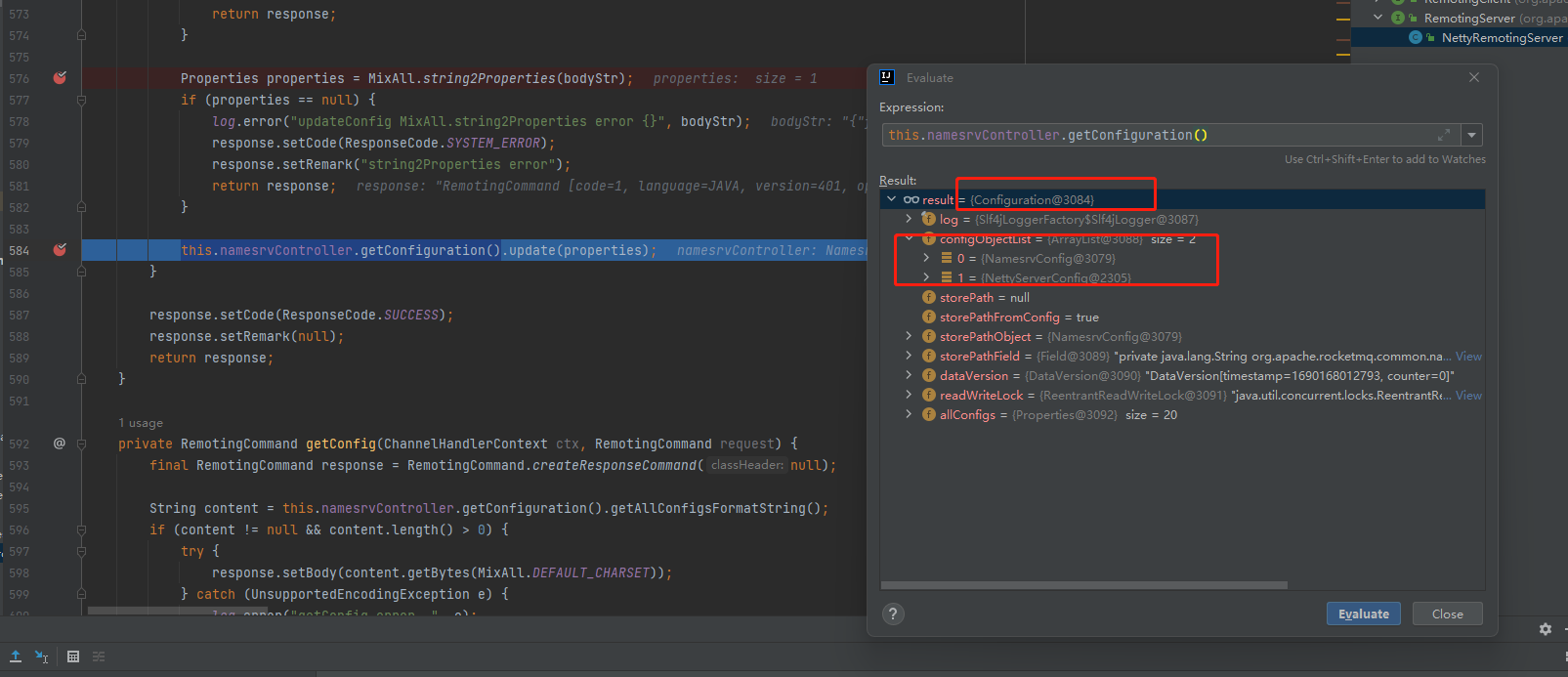Click the fold marker at line 599
Viewport: 1568px width, 677px height.
81,594
